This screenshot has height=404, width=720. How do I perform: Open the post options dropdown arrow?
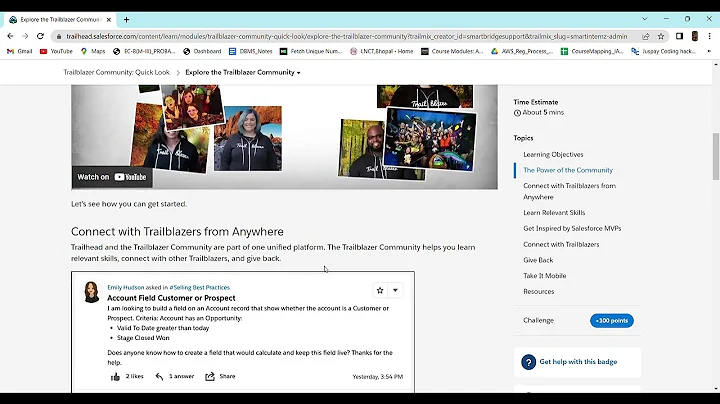pyautogui.click(x=395, y=290)
